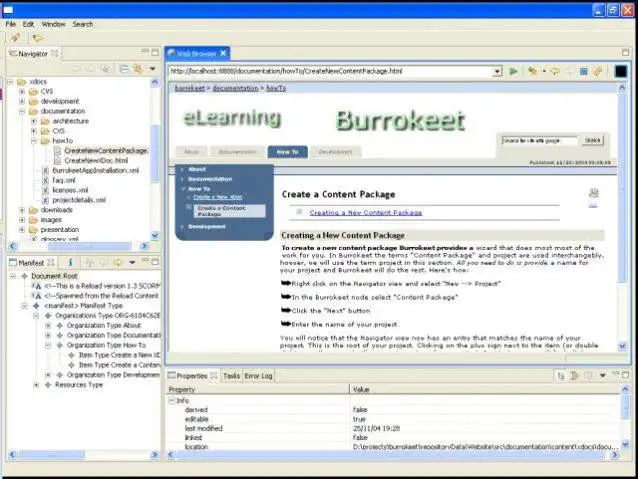Expand Resources Type node
Image resolution: width=638 pixels, height=479 pixels.
tap(36, 385)
